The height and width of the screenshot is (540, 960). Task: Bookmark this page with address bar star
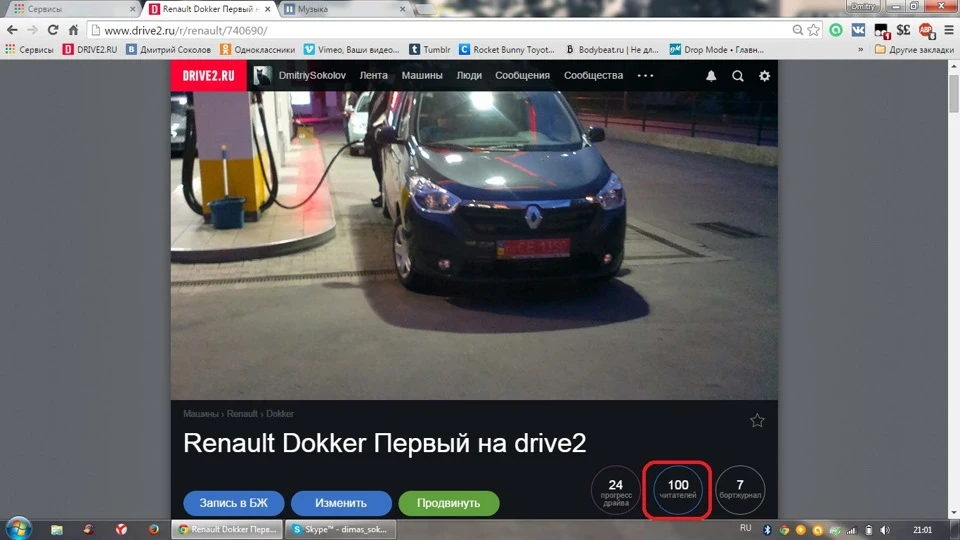[813, 30]
